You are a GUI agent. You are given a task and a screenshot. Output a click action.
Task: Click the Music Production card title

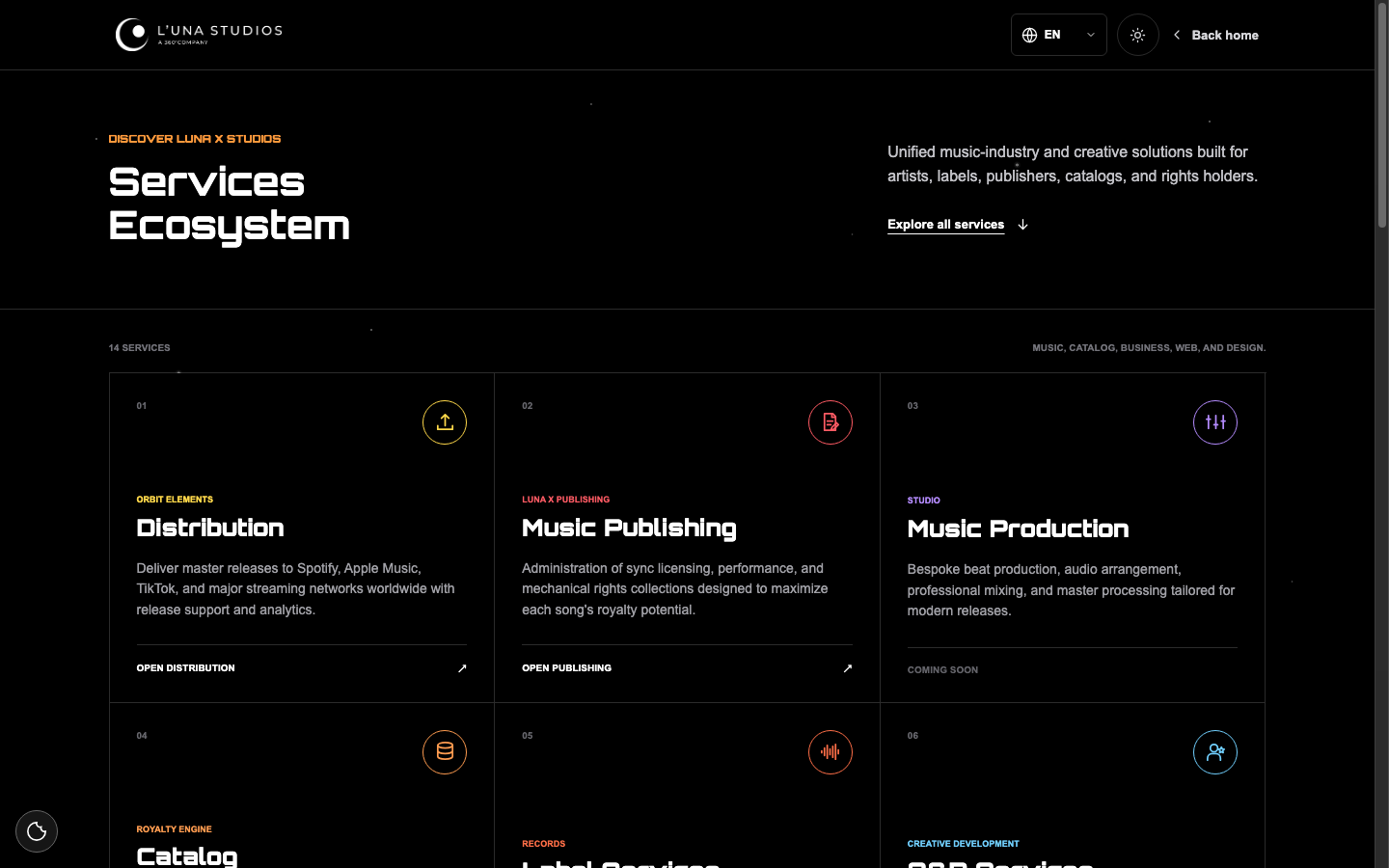[x=1018, y=529]
